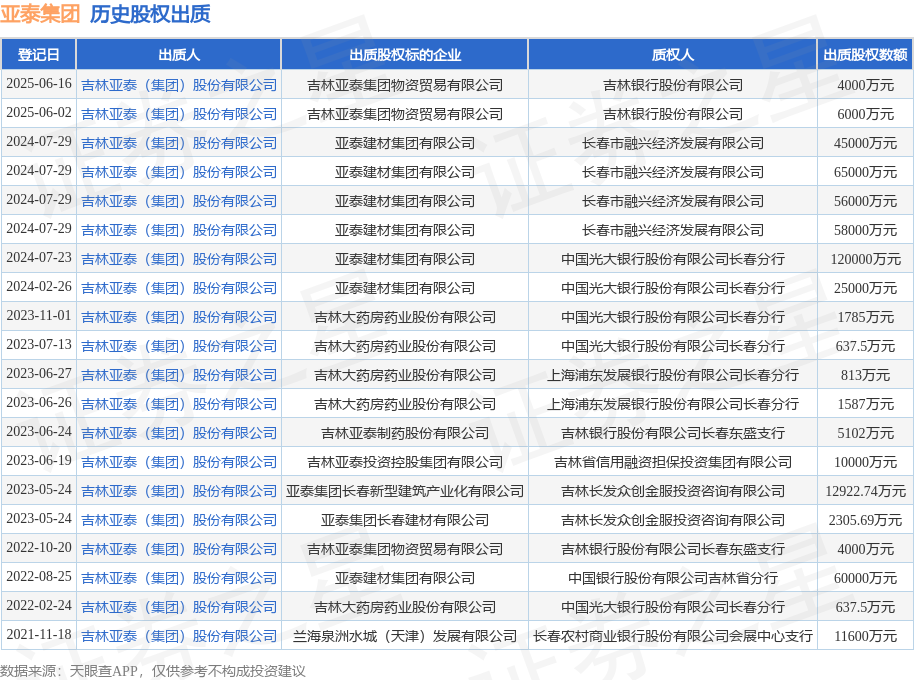Click the 120000万元 amount cell
Image resolution: width=914 pixels, height=680 pixels.
[865, 259]
